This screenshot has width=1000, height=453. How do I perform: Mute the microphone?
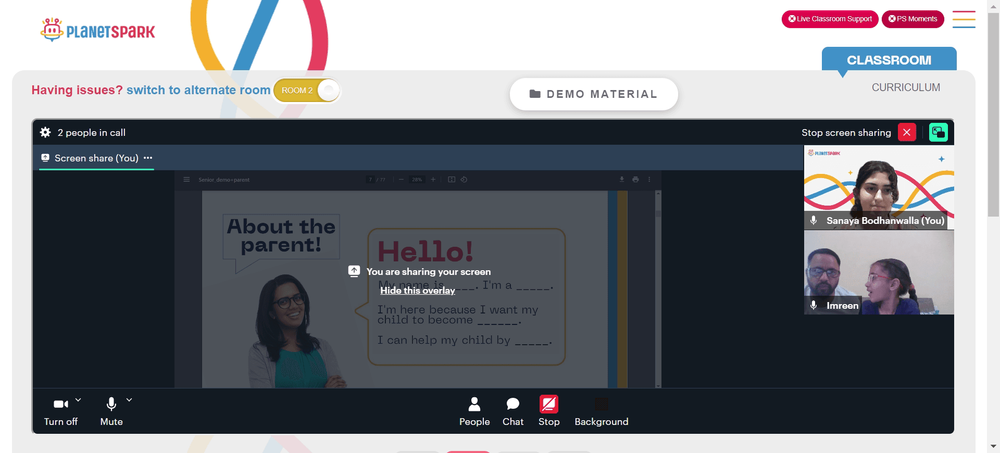coord(111,411)
